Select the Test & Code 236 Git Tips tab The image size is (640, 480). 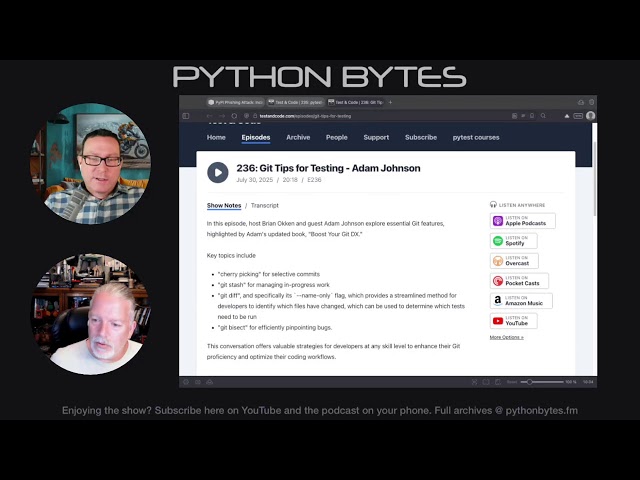click(x=356, y=102)
